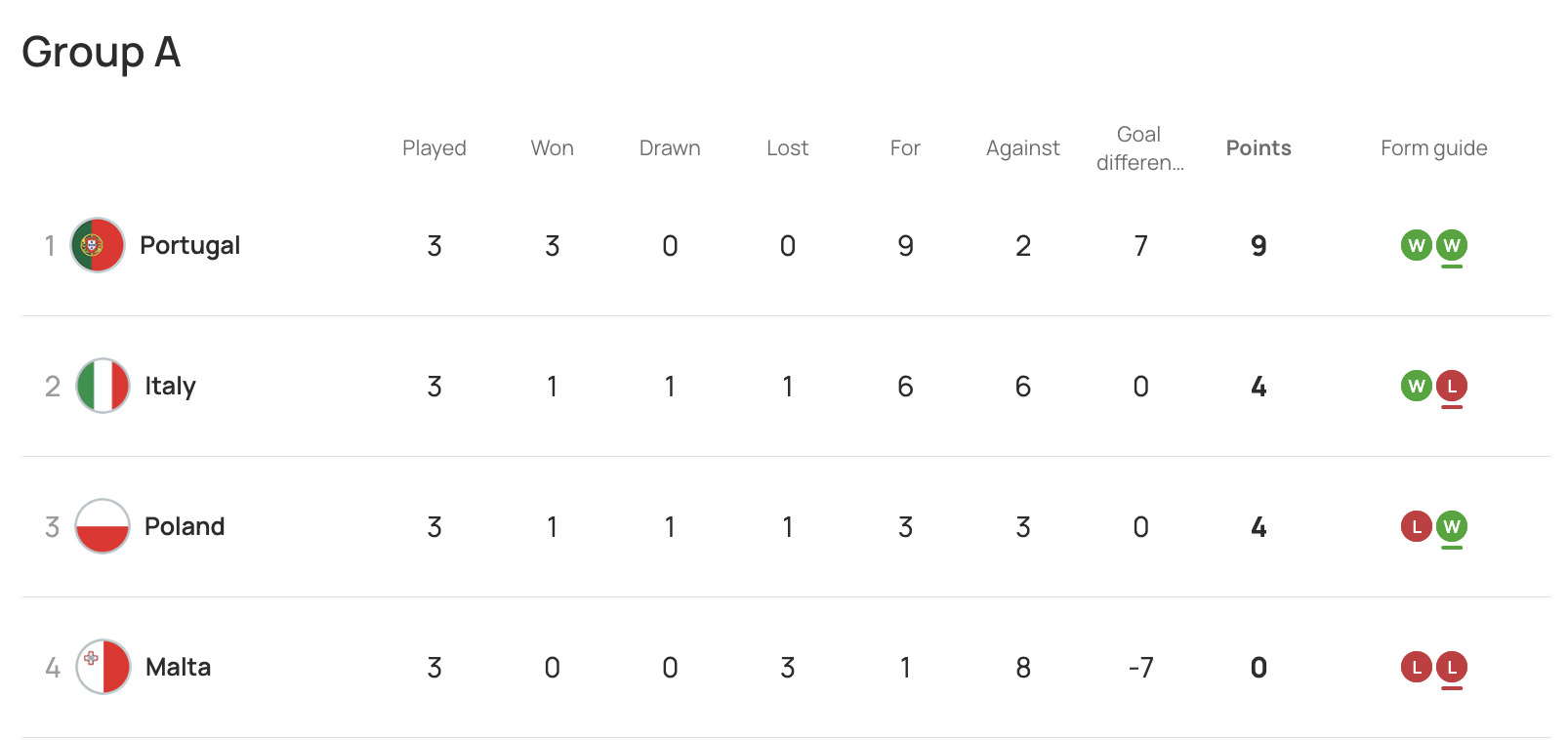Viewport: 1568px width, 740px height.
Task: Click the Poland flag icon
Action: [103, 526]
